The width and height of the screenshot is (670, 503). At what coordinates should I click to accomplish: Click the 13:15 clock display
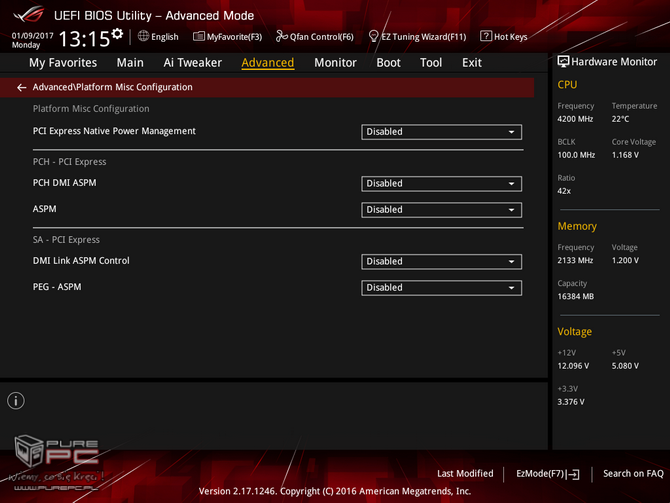point(84,39)
